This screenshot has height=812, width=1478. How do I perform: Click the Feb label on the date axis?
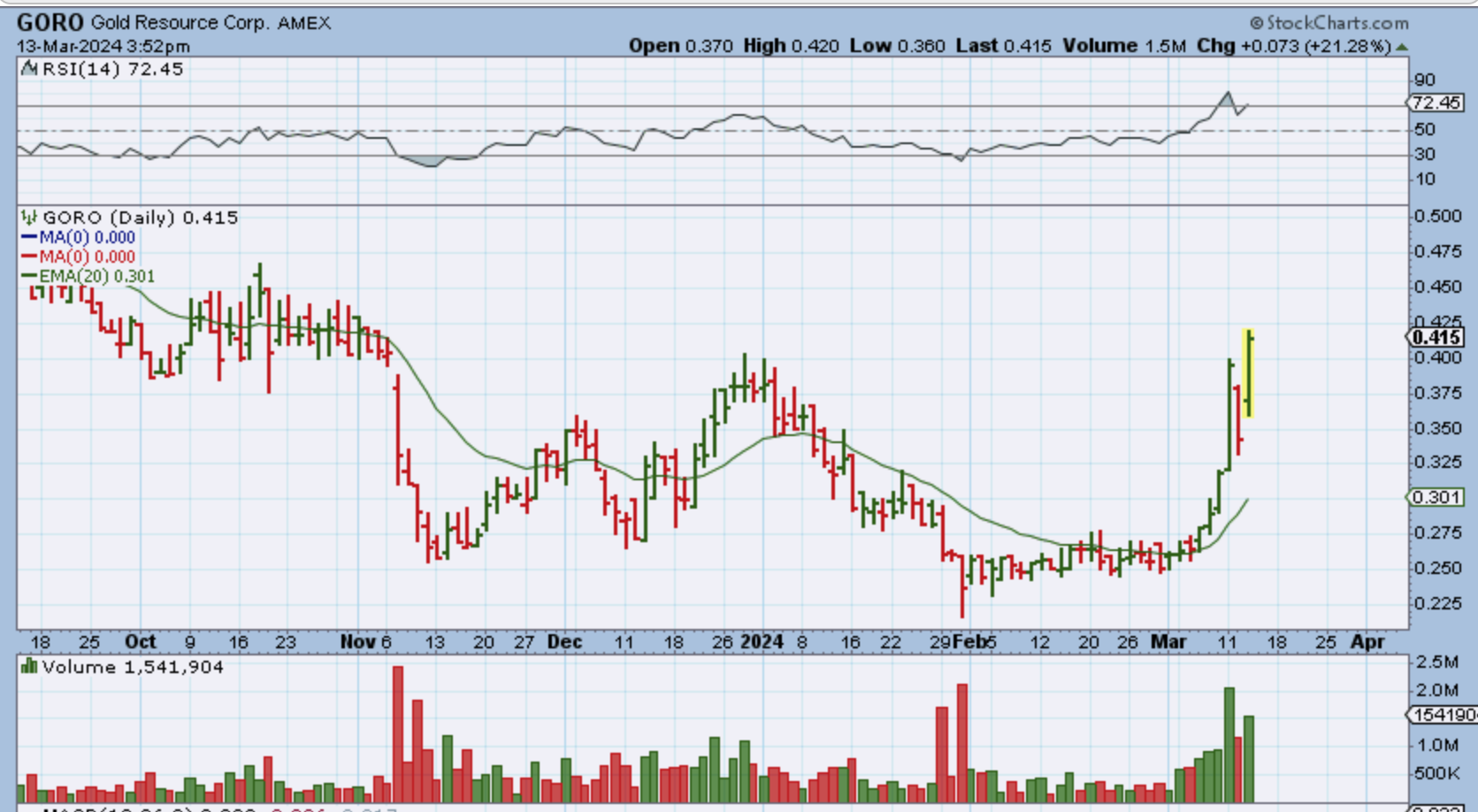[x=970, y=641]
